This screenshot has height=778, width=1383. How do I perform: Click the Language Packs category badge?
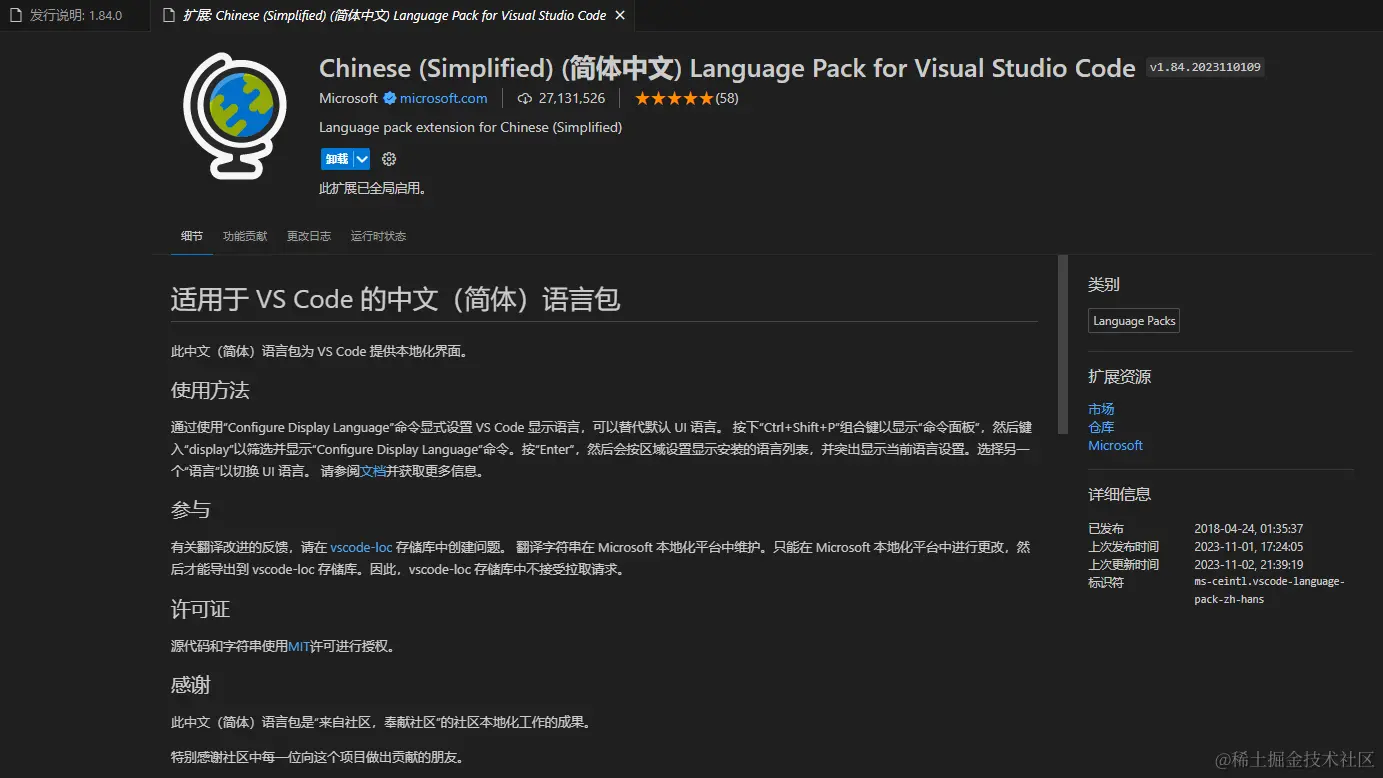[1133, 320]
